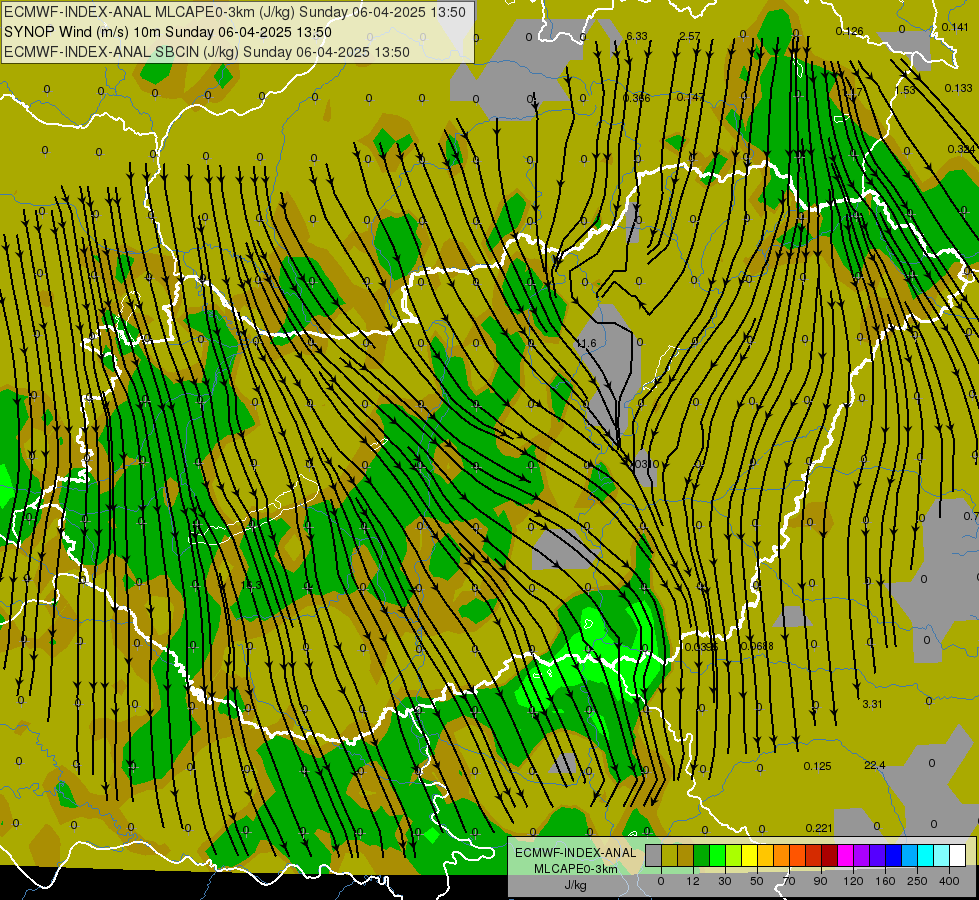The width and height of the screenshot is (979, 900).
Task: Click the 2.57 value near top
Action: (689, 36)
